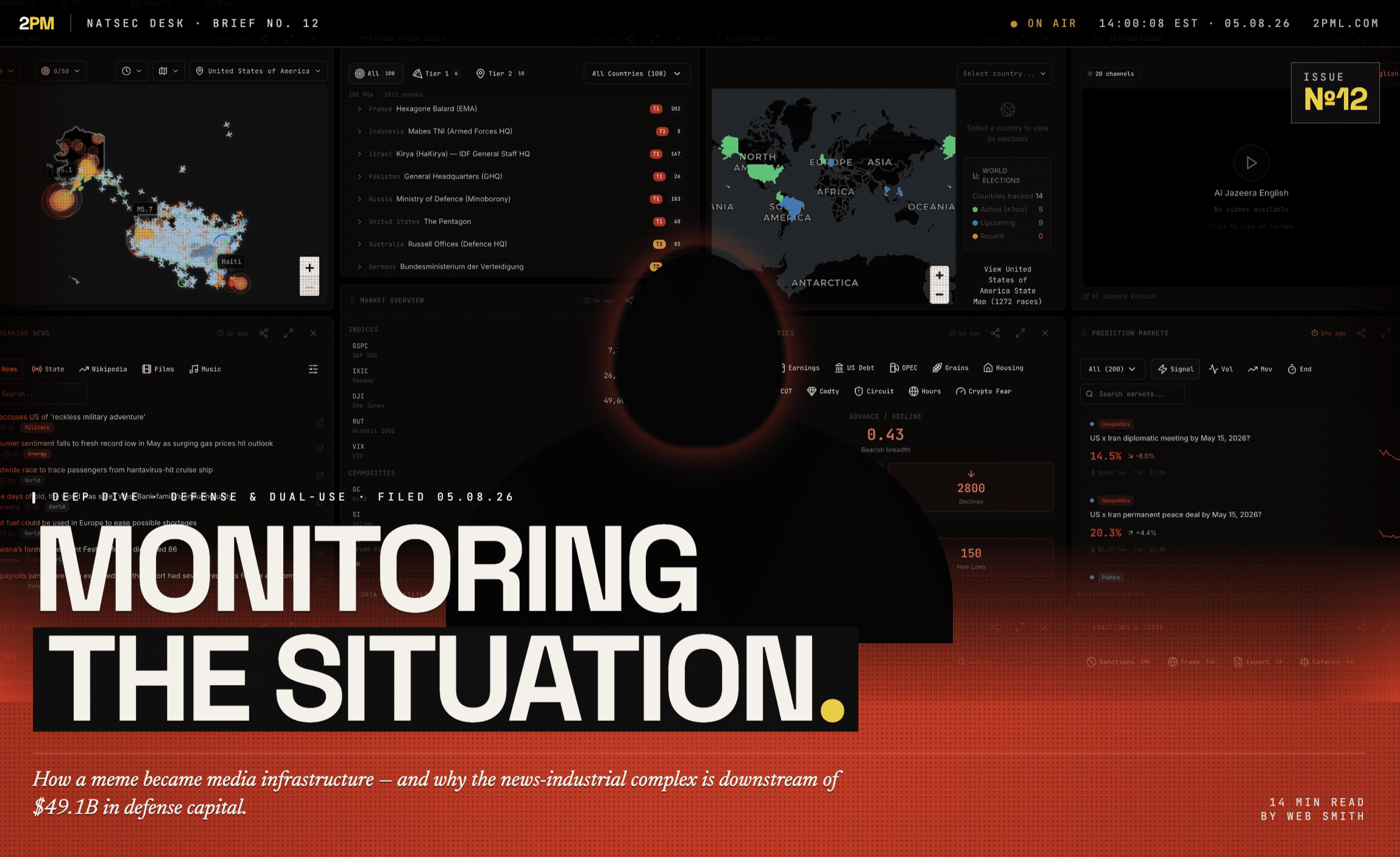The image size is (1400, 857).
Task: Open Al Jazeera English external link
Action: (1119, 296)
